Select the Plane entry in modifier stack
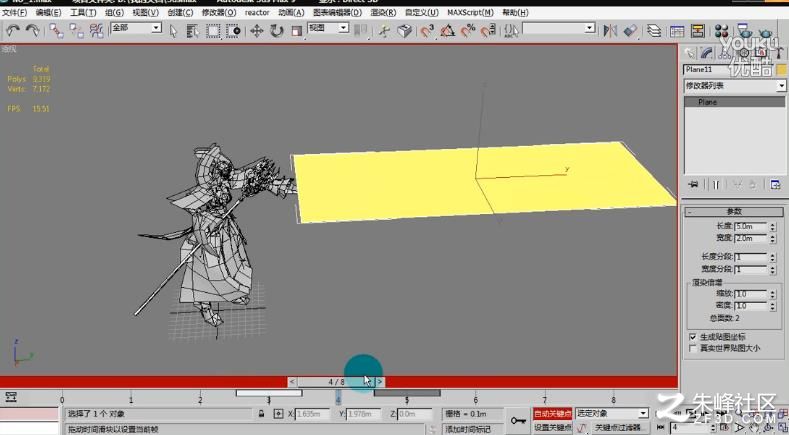789x435 pixels. tap(735, 102)
